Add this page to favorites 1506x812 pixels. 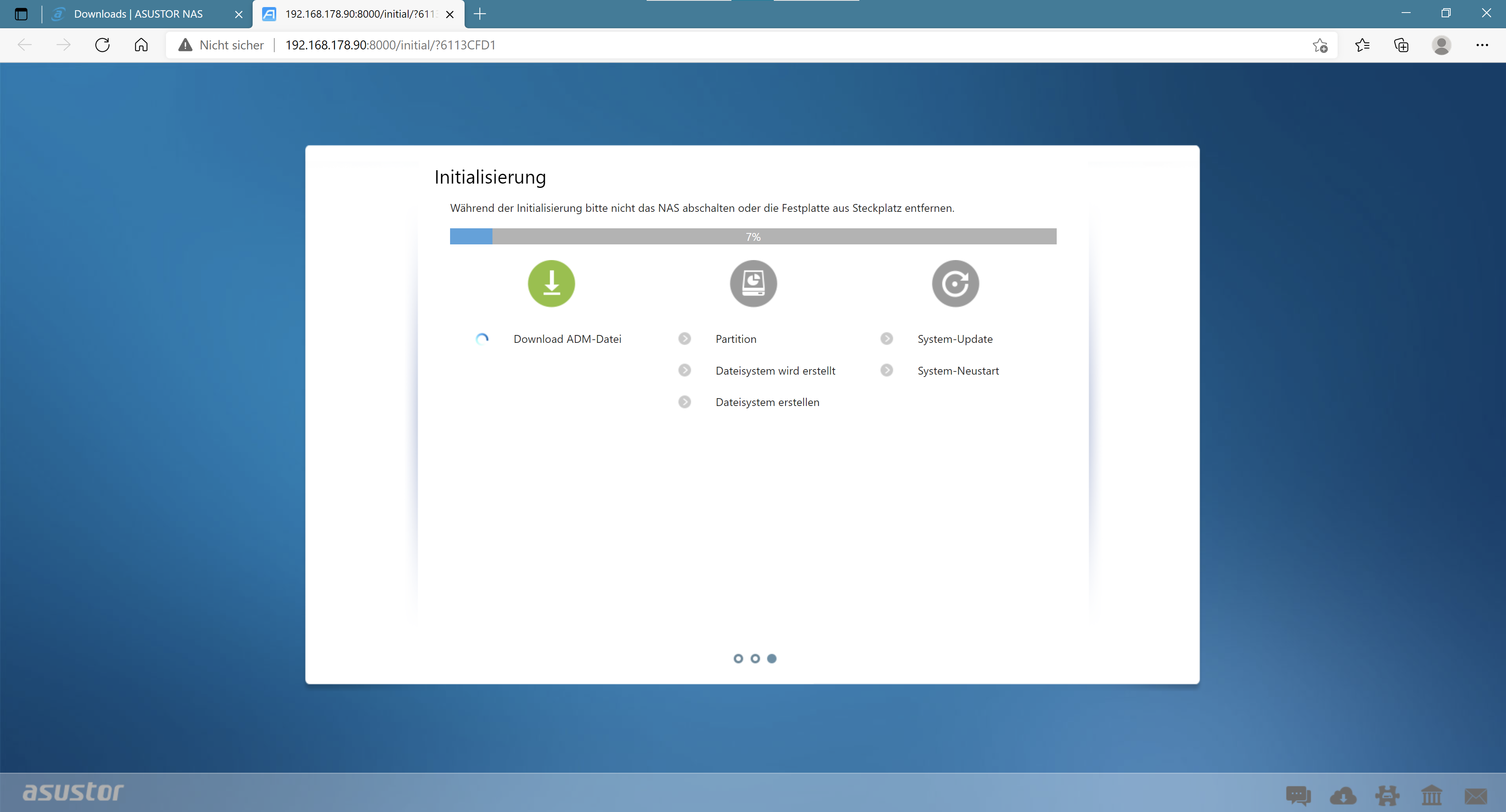point(1320,45)
